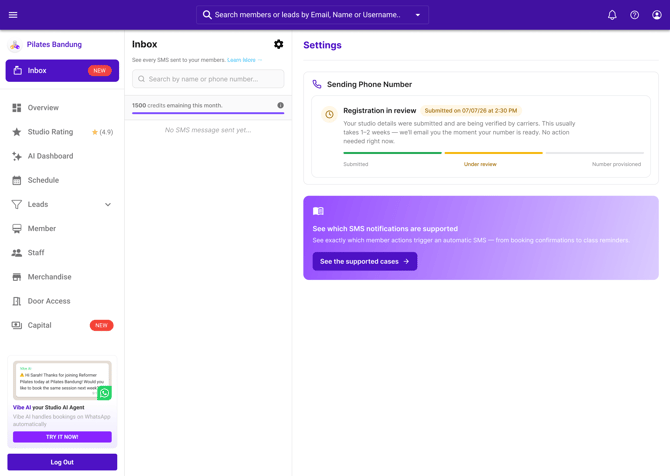Click the orange Under review progress segment

click(494, 153)
